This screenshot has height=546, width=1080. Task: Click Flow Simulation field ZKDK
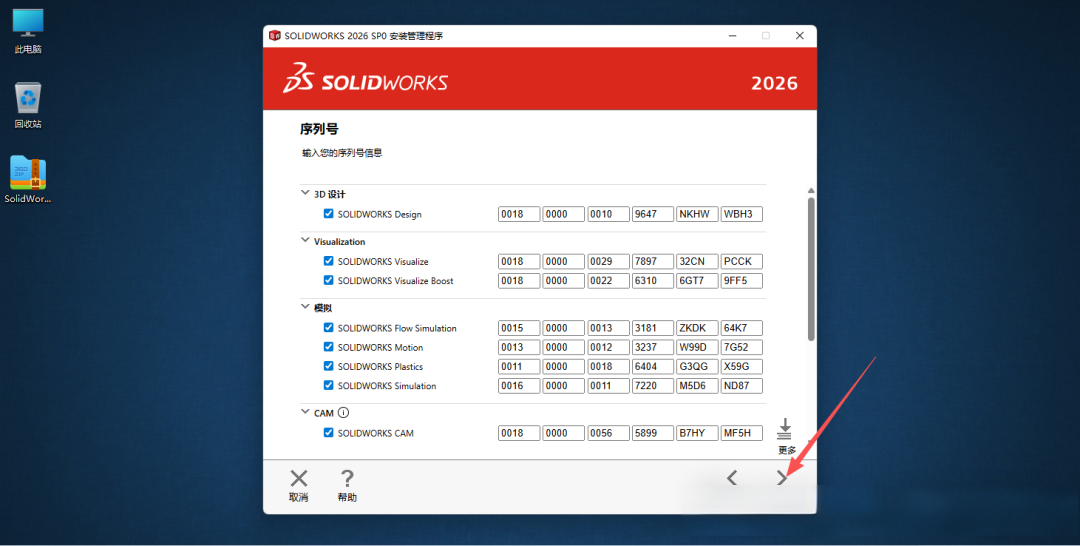pyautogui.click(x=697, y=328)
